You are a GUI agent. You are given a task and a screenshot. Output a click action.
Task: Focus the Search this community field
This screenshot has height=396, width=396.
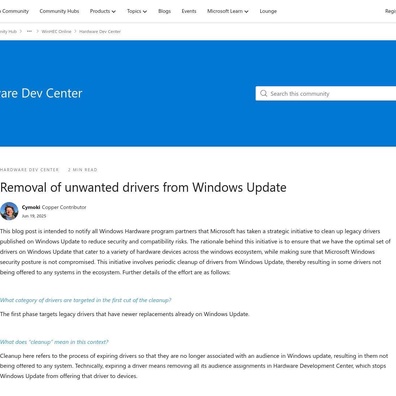click(x=326, y=93)
